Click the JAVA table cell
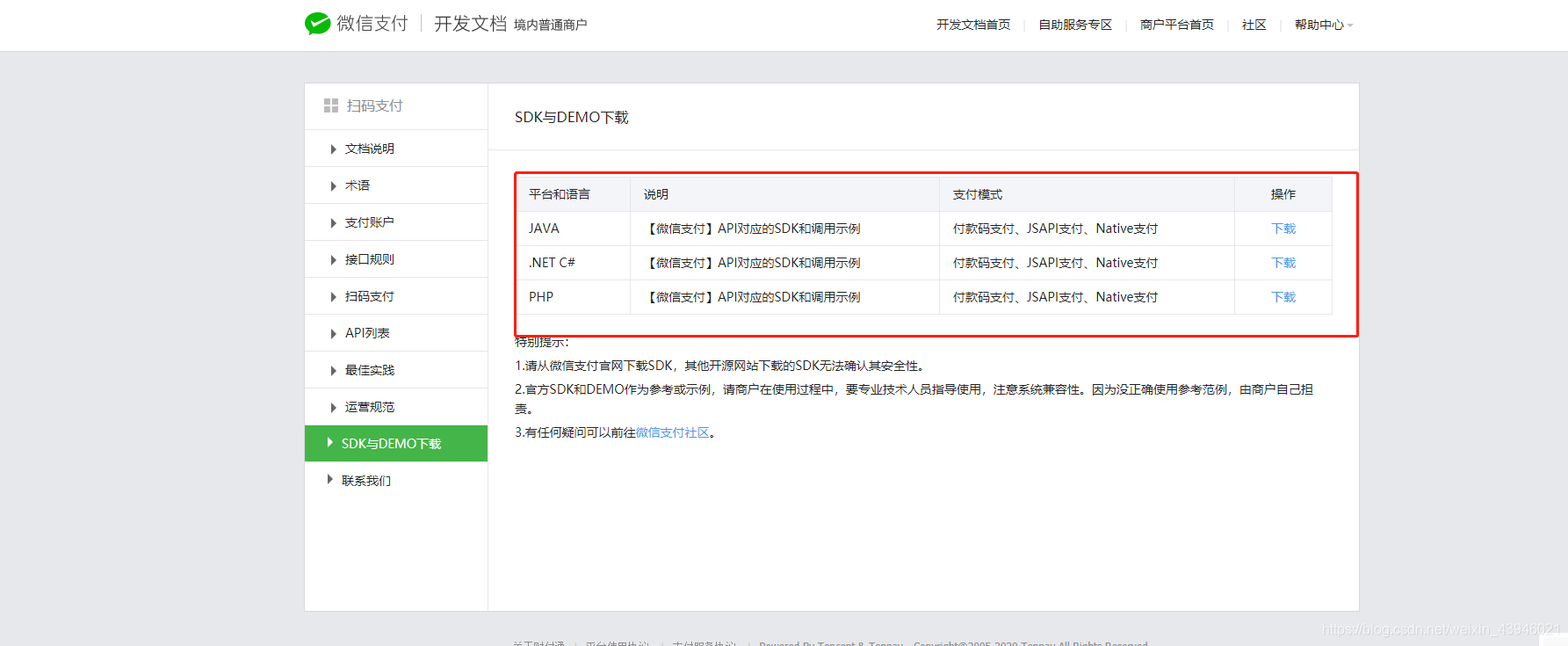1568x646 pixels. [x=574, y=229]
